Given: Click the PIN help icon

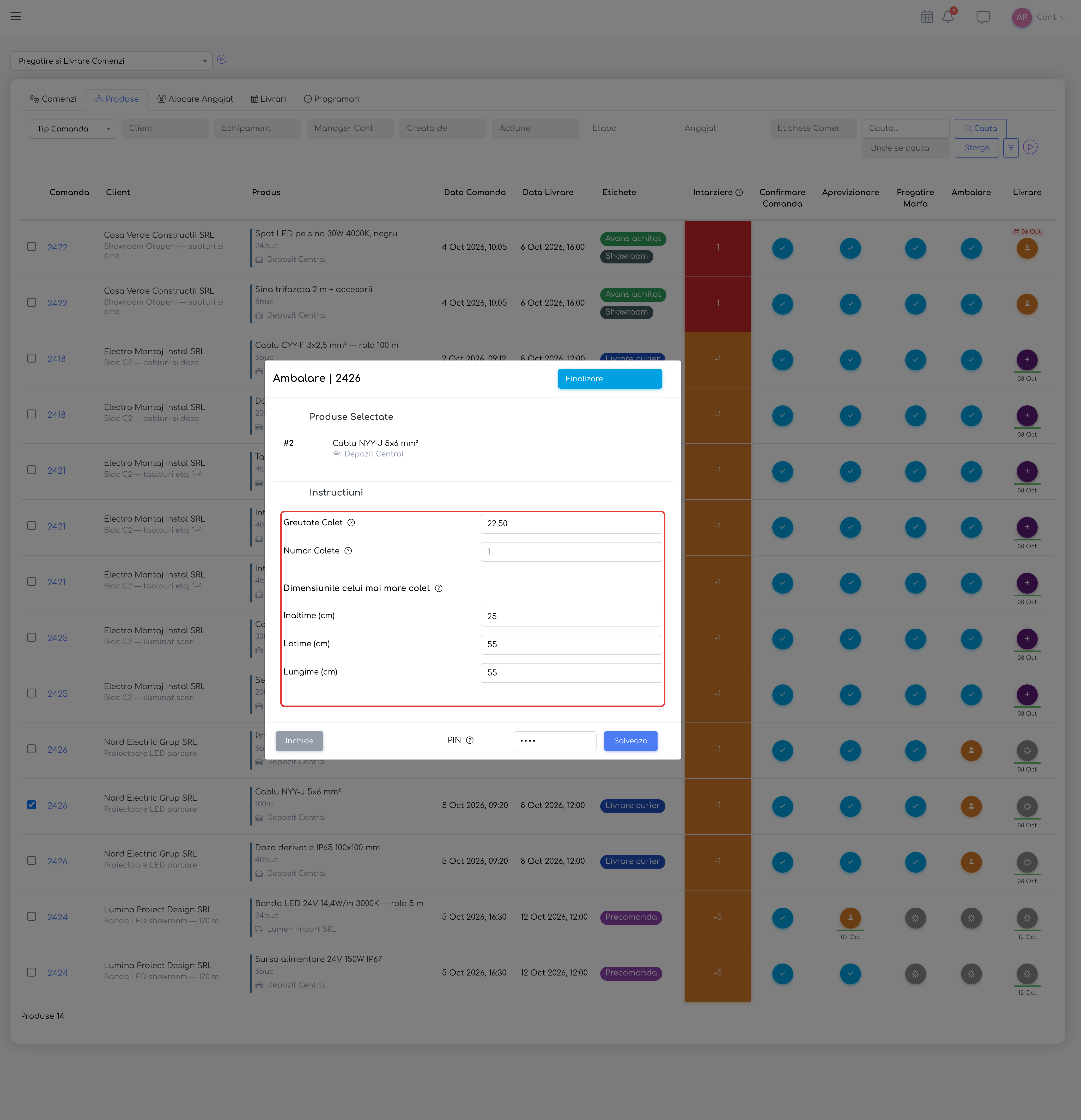Looking at the screenshot, I should (x=470, y=740).
